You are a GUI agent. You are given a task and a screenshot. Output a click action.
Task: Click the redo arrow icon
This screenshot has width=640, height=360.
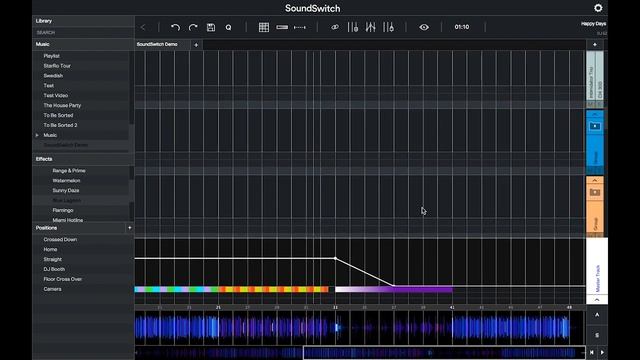pyautogui.click(x=193, y=27)
